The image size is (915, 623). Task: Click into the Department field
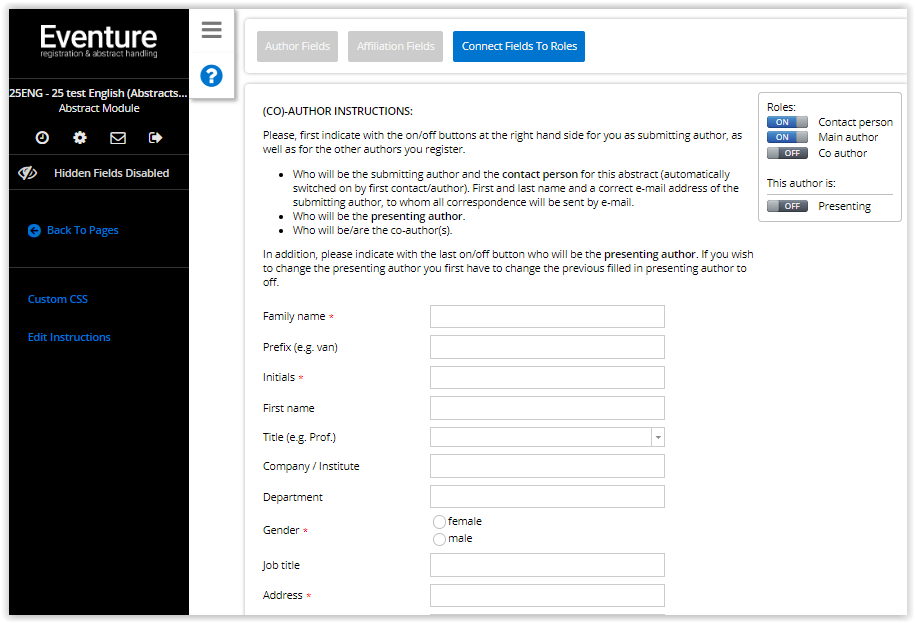[x=547, y=497]
